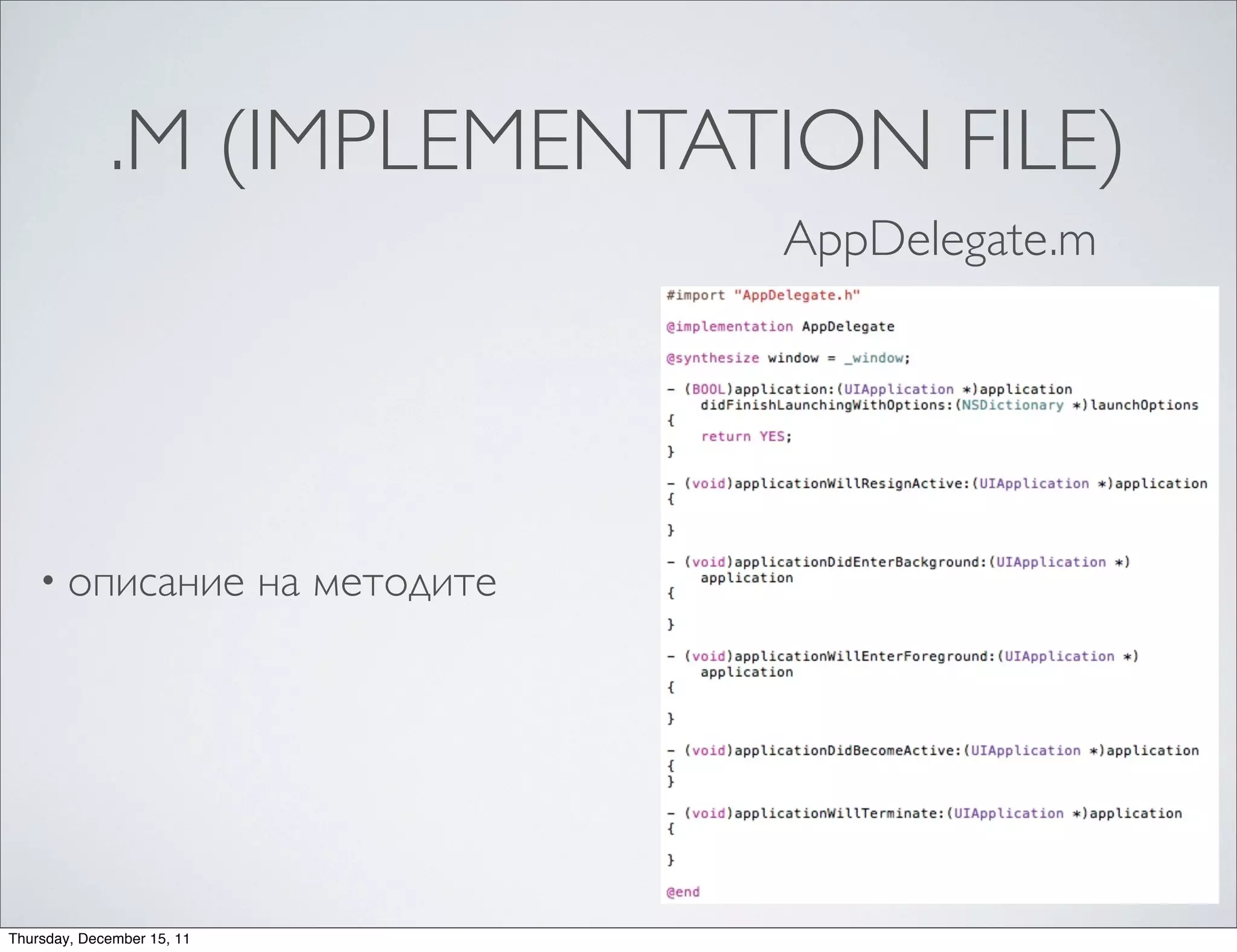Screen dimensions: 1237x952
Task: Click the date 'Thursday, December 15, 11'
Action: pyautogui.click(x=99, y=939)
